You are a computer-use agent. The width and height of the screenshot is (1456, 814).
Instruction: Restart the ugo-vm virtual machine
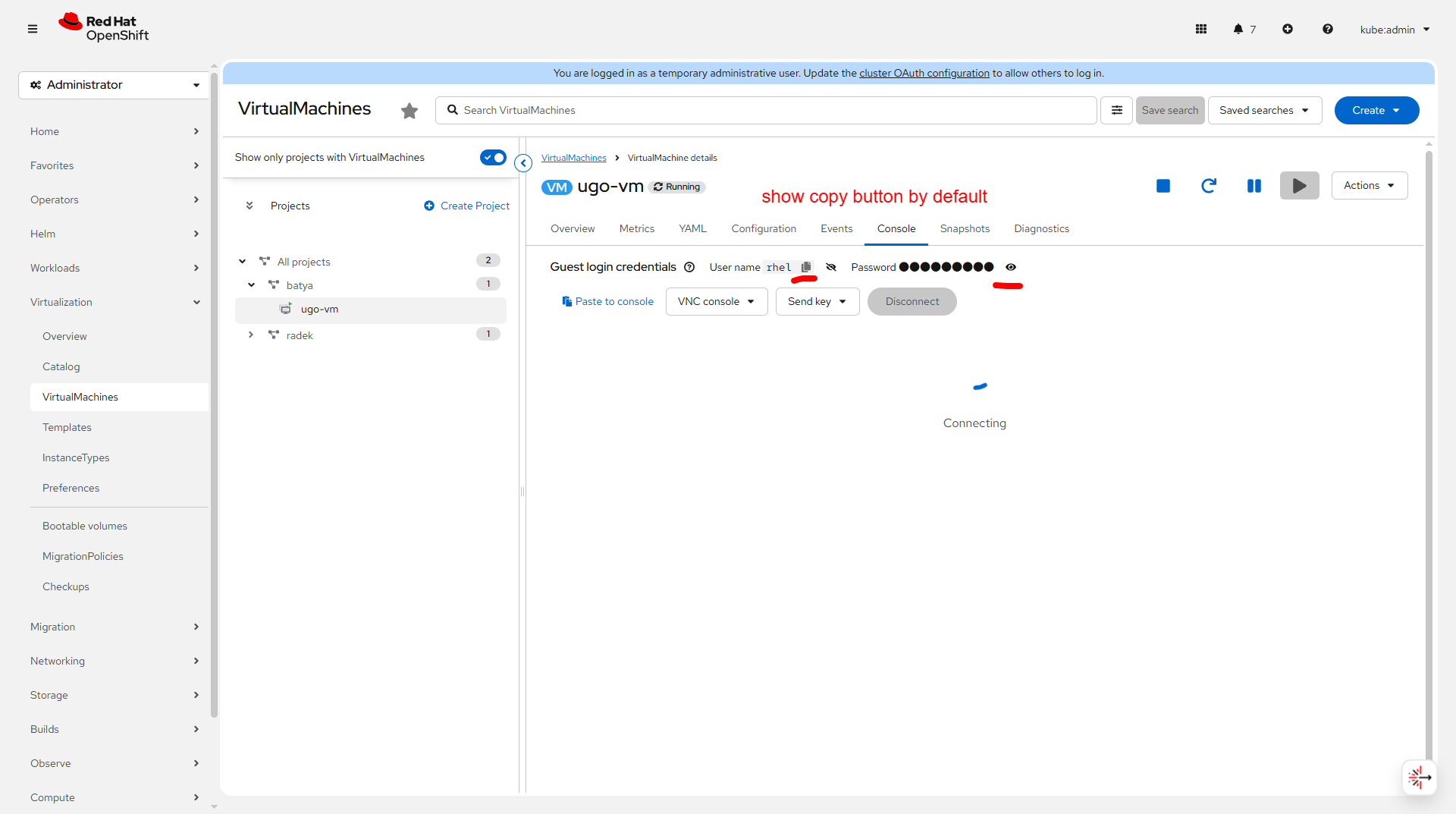tap(1209, 186)
